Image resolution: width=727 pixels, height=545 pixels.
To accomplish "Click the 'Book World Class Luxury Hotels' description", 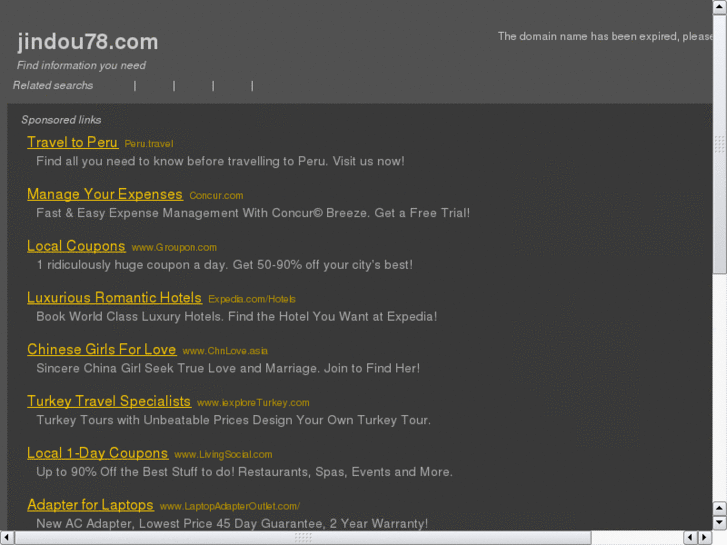I will (x=236, y=317).
